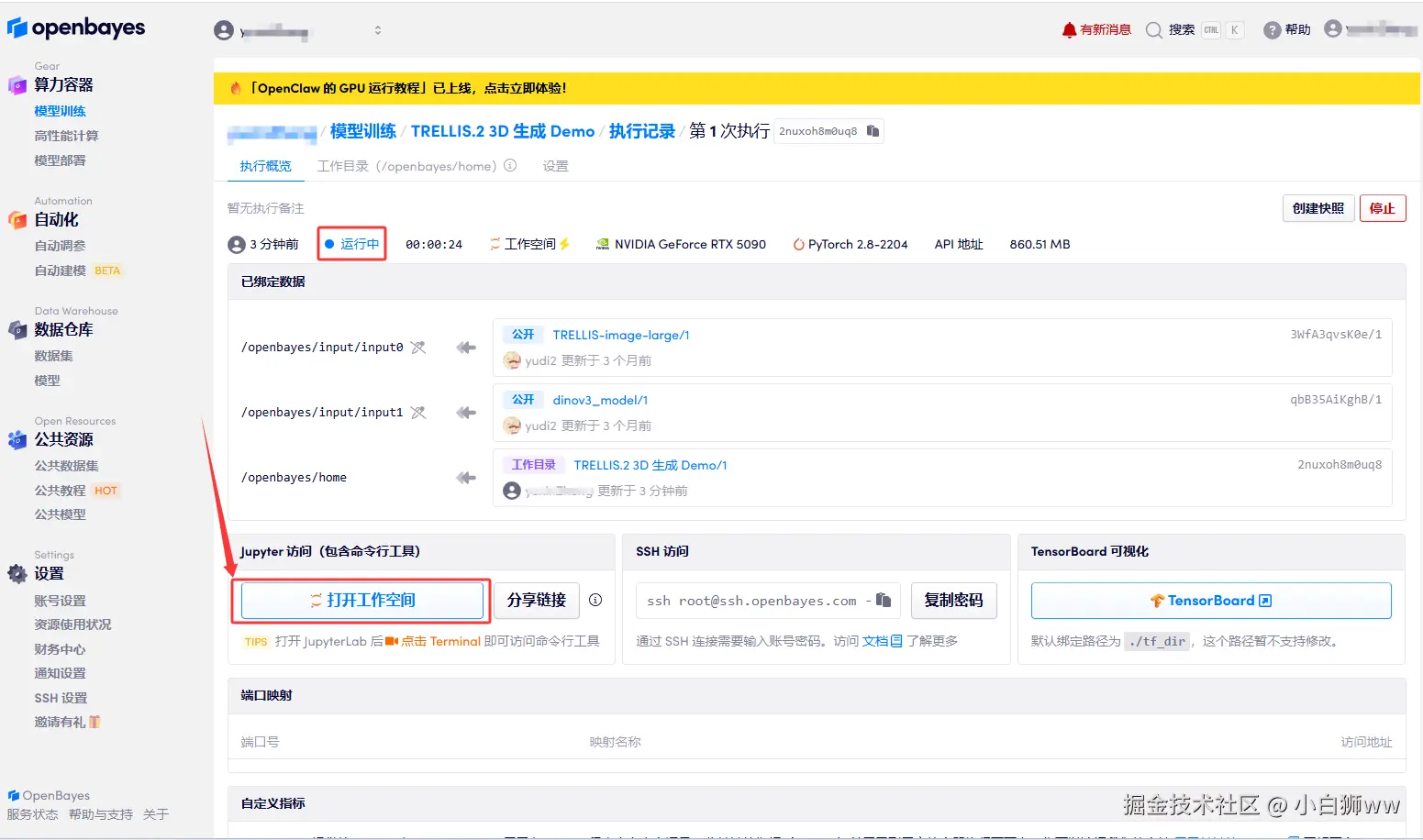The height and width of the screenshot is (840, 1423).
Task: Open 帮助与支持 footer link
Action: (100, 814)
